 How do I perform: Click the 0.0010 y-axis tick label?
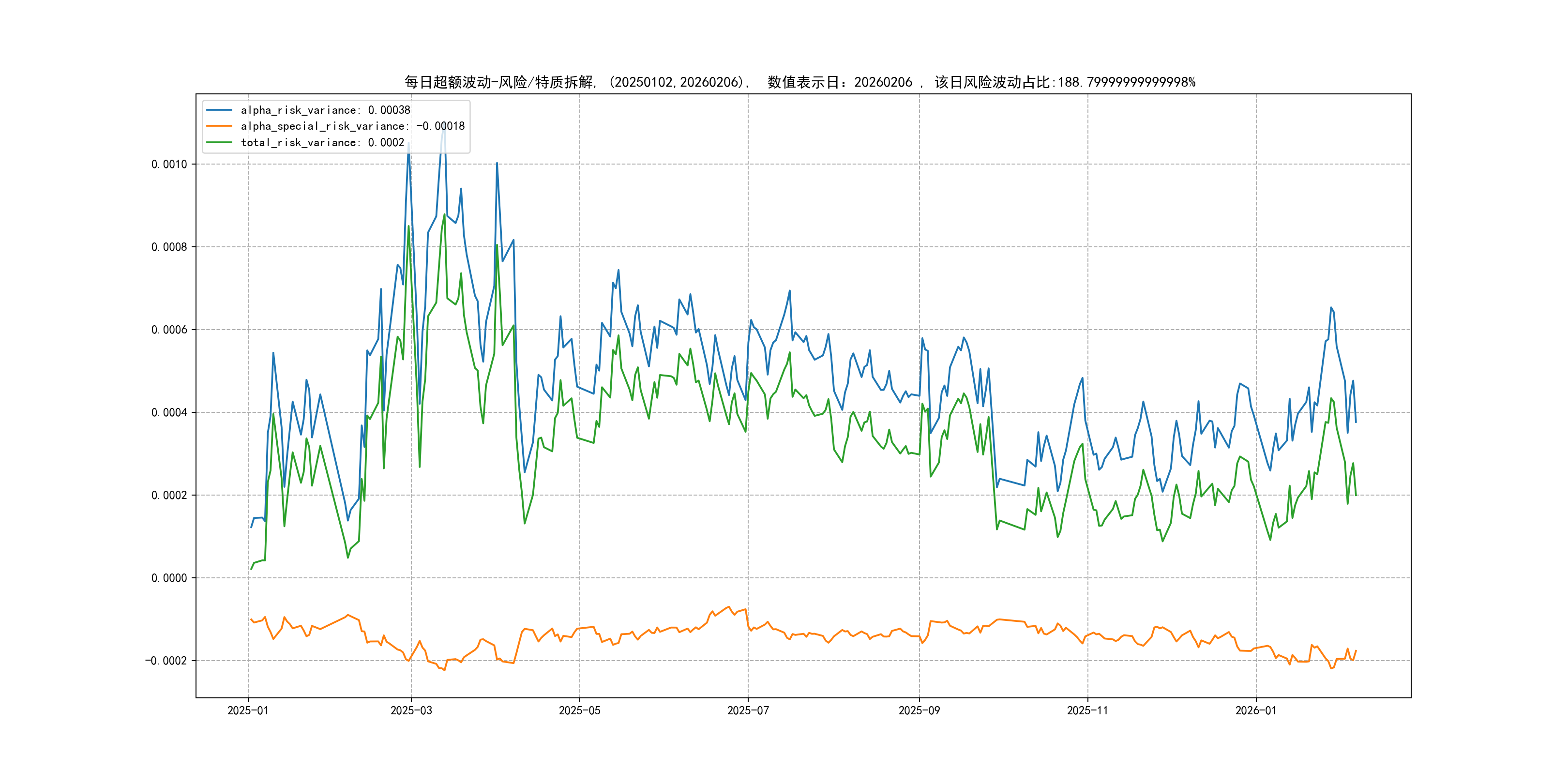pos(169,165)
